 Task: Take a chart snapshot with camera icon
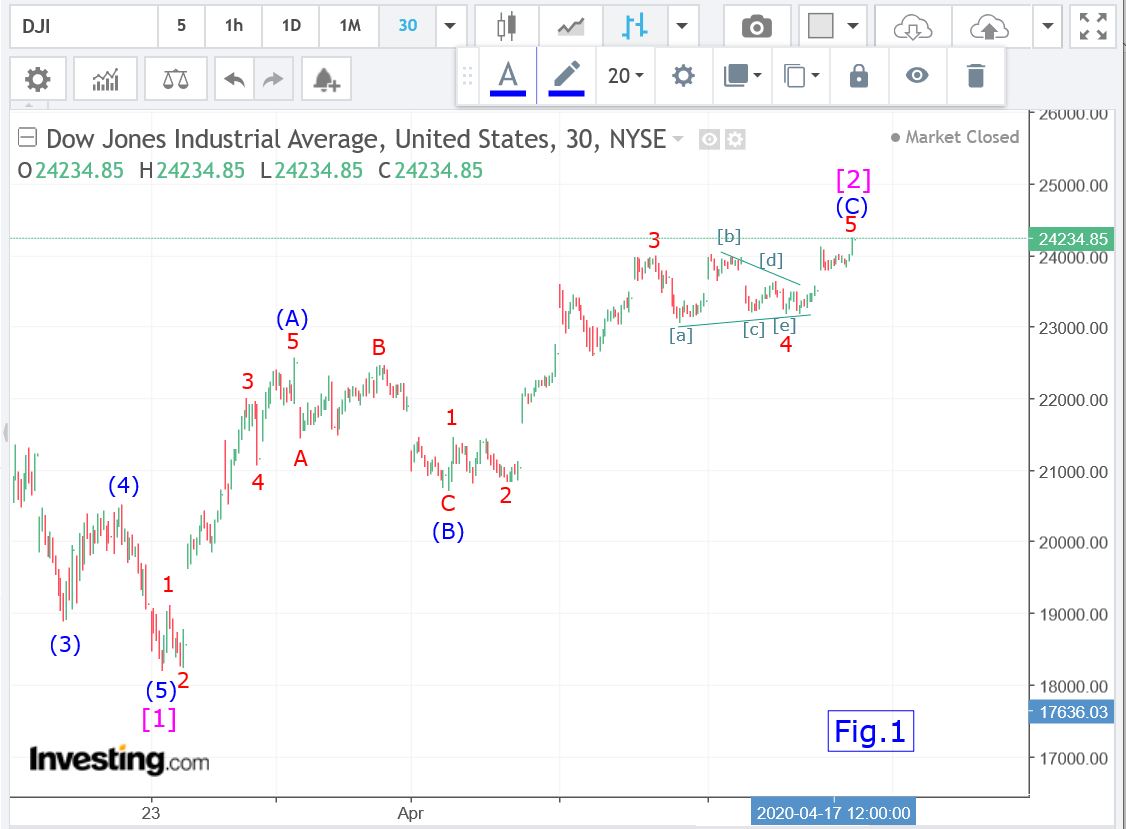756,27
